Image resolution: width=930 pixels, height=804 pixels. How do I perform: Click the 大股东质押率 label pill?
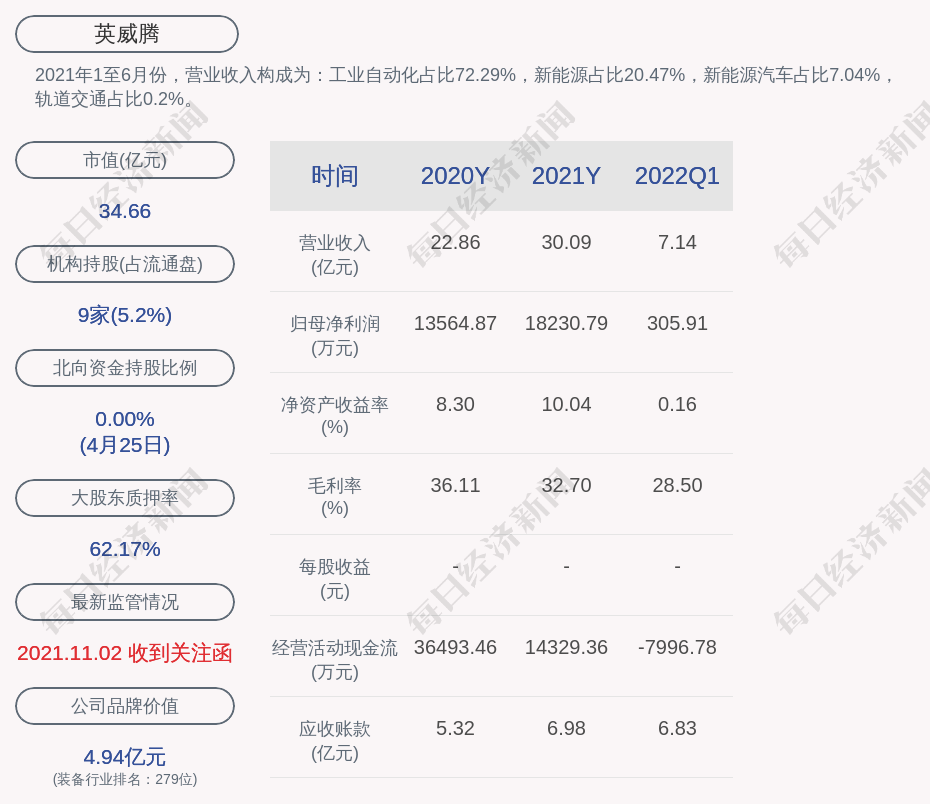point(125,497)
